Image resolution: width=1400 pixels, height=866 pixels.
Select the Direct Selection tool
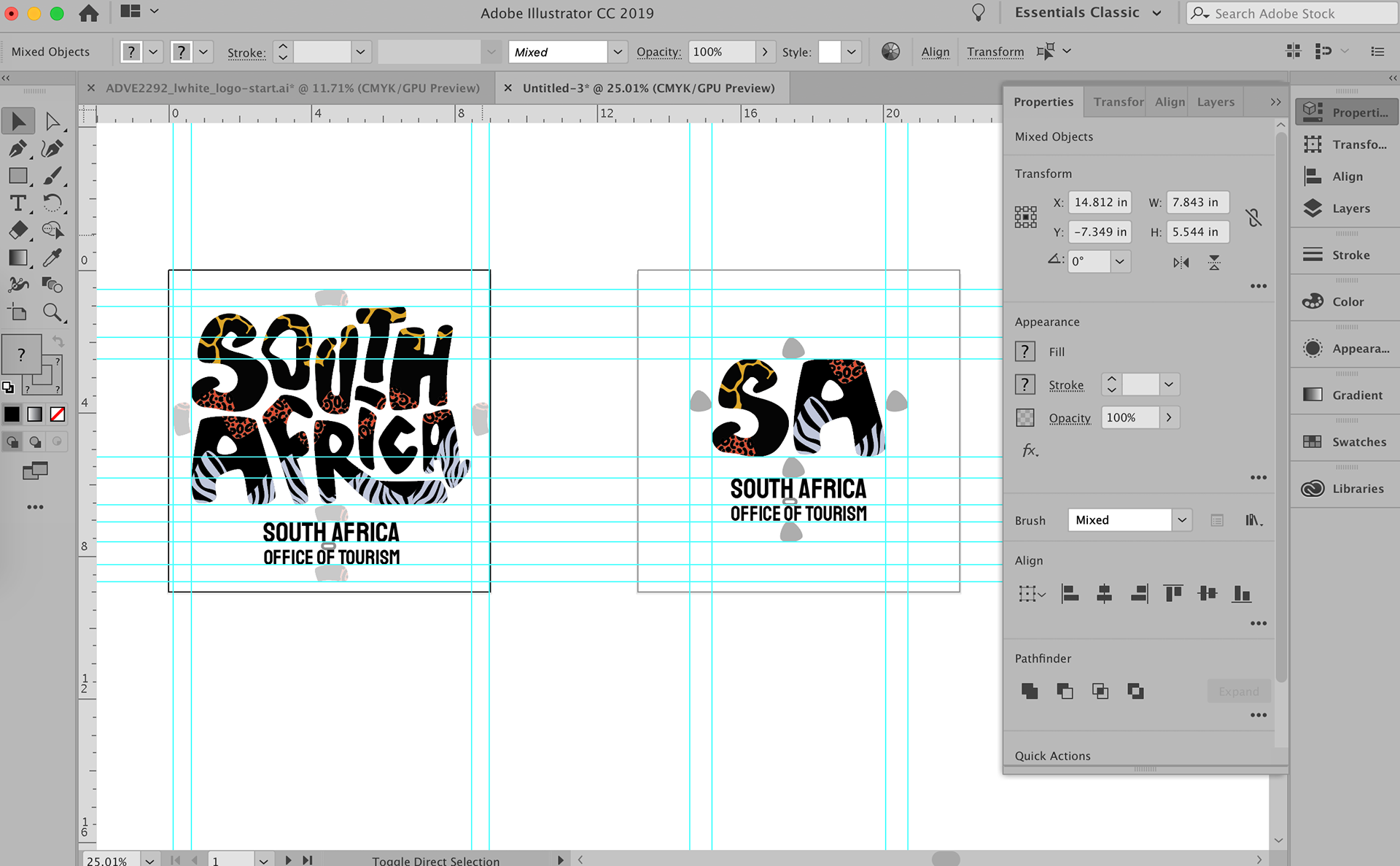click(52, 121)
